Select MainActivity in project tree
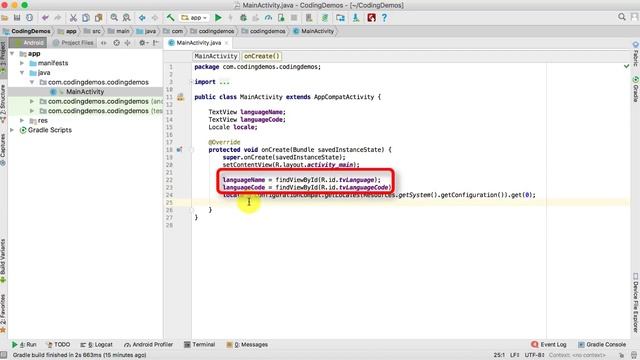 85,92
